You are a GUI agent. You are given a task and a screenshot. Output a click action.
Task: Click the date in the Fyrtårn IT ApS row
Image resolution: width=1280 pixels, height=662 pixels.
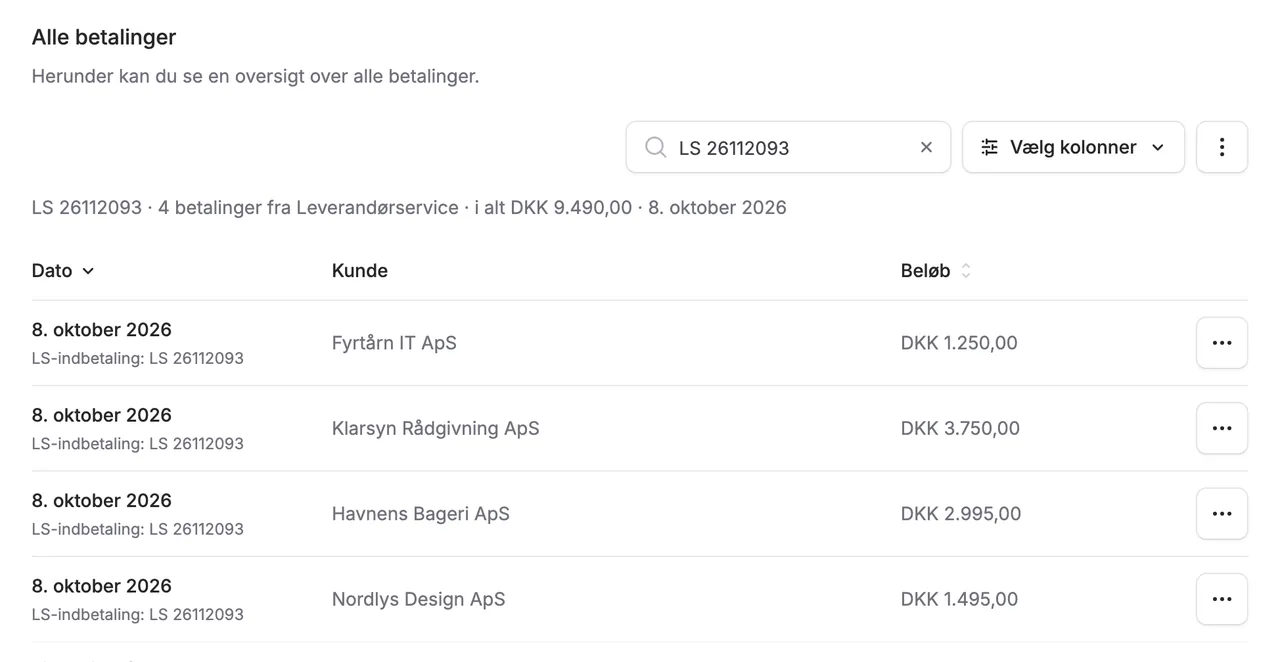point(102,329)
